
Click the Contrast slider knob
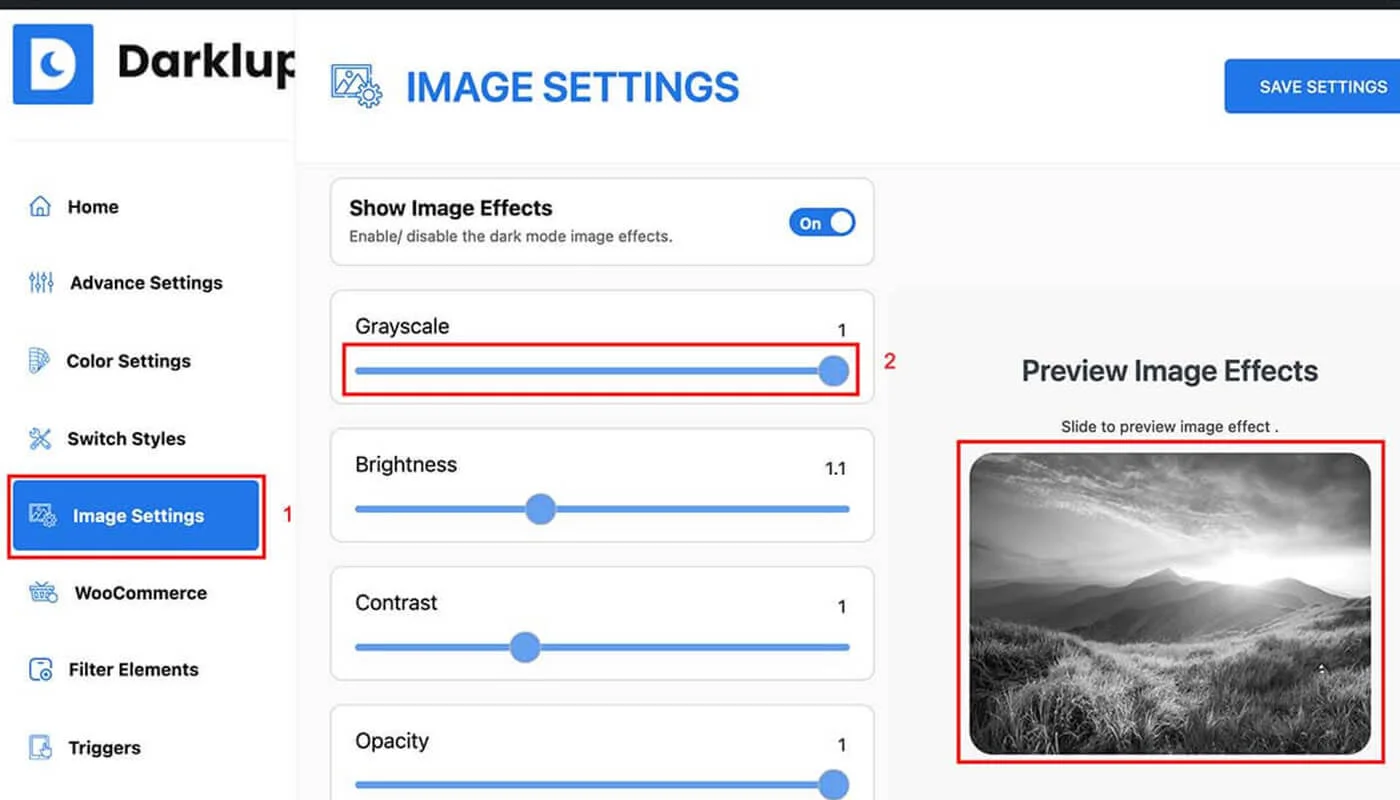coord(525,647)
